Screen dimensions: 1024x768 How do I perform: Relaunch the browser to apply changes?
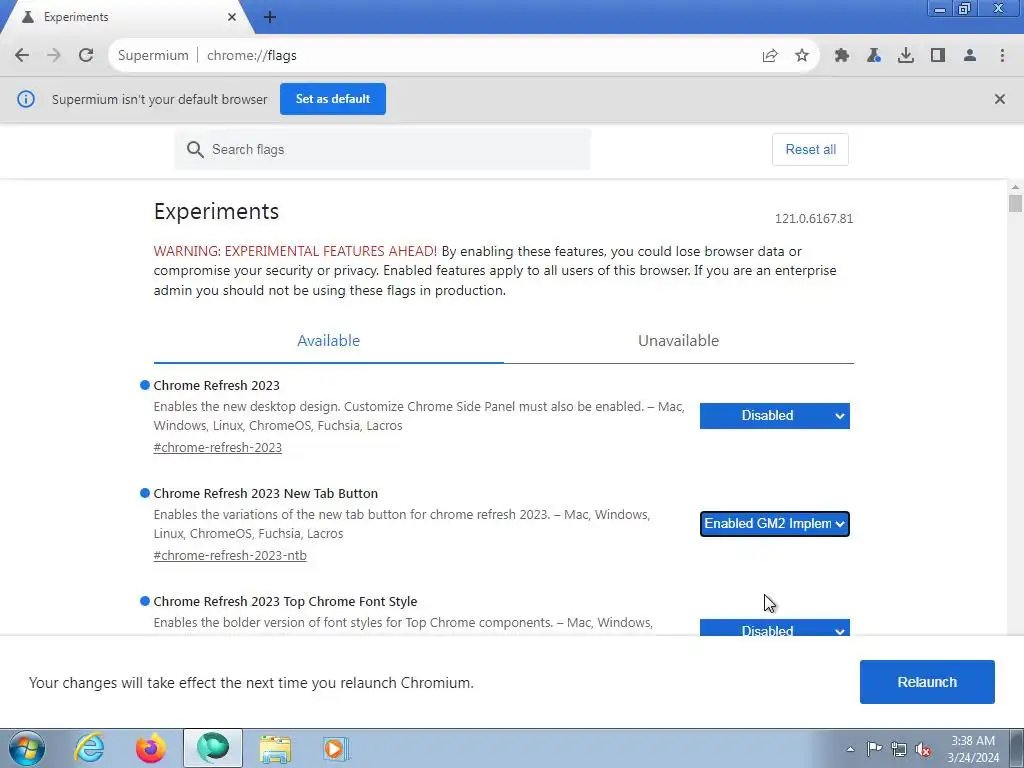coord(927,682)
